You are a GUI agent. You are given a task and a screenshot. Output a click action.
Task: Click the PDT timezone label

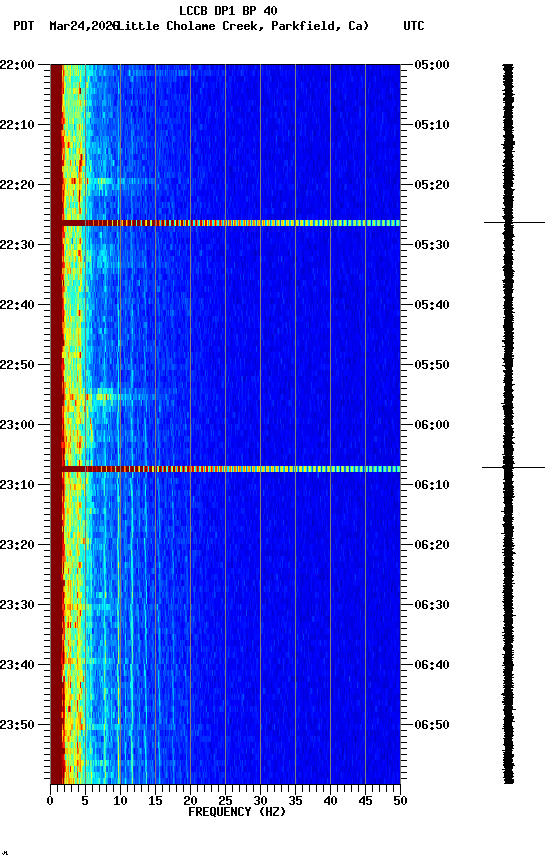(x=24, y=26)
